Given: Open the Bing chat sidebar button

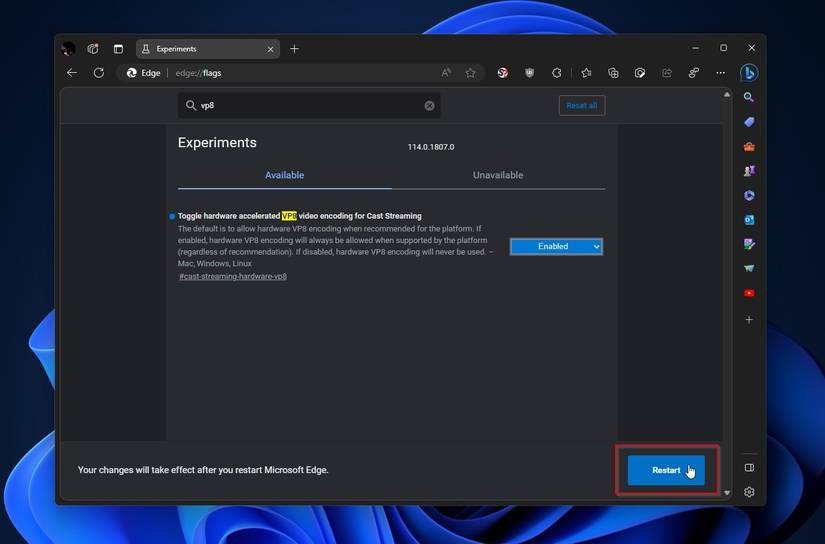Looking at the screenshot, I should click(748, 73).
